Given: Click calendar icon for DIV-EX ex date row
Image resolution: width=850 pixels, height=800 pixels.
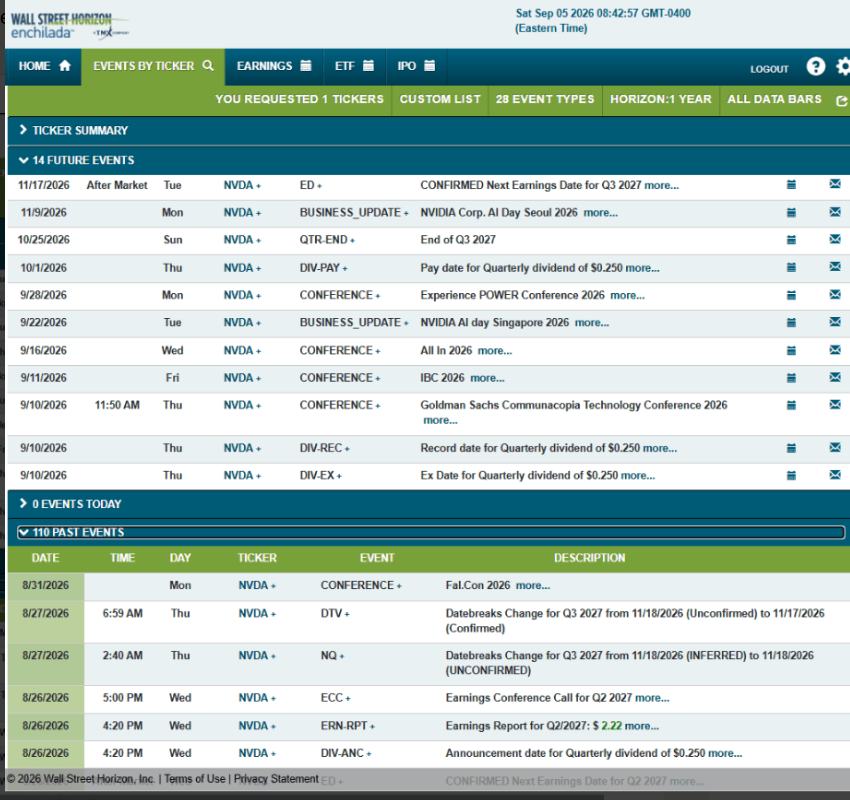Looking at the screenshot, I should (791, 475).
